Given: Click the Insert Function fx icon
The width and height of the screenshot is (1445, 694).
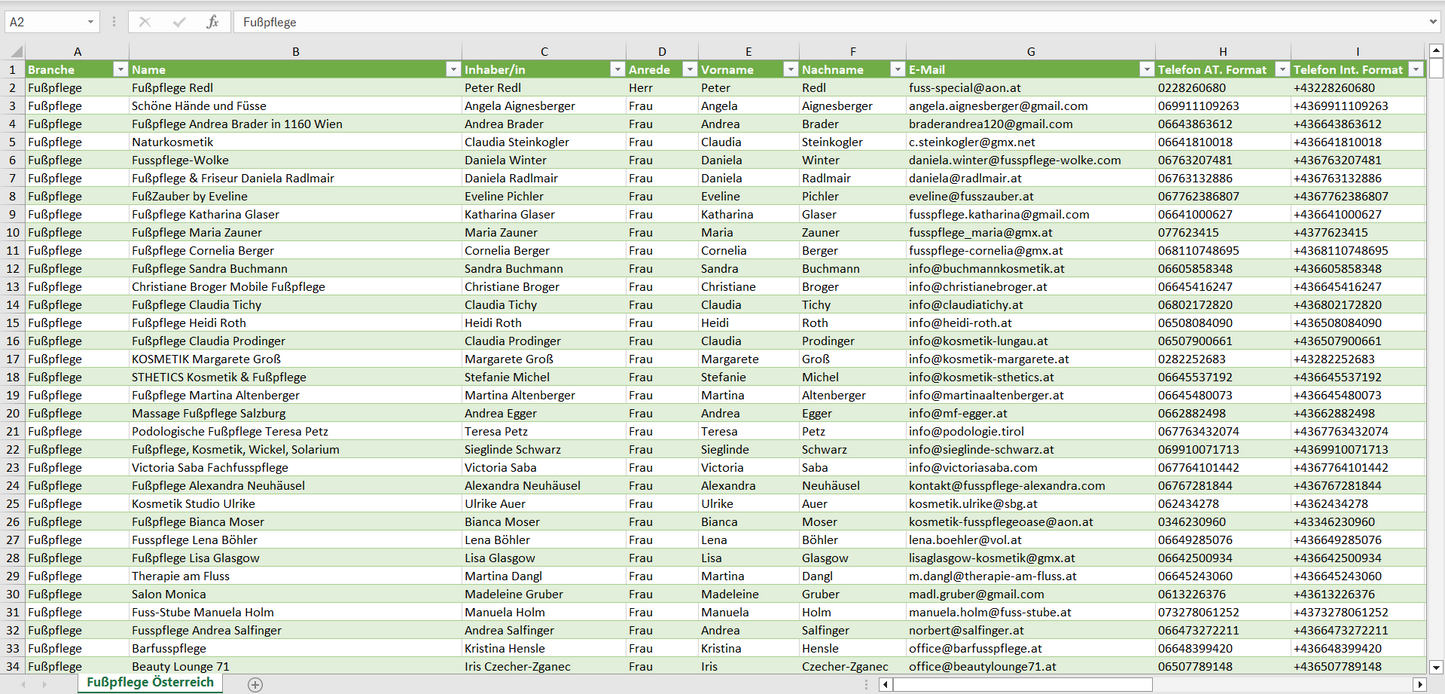Looking at the screenshot, I should pos(212,22).
